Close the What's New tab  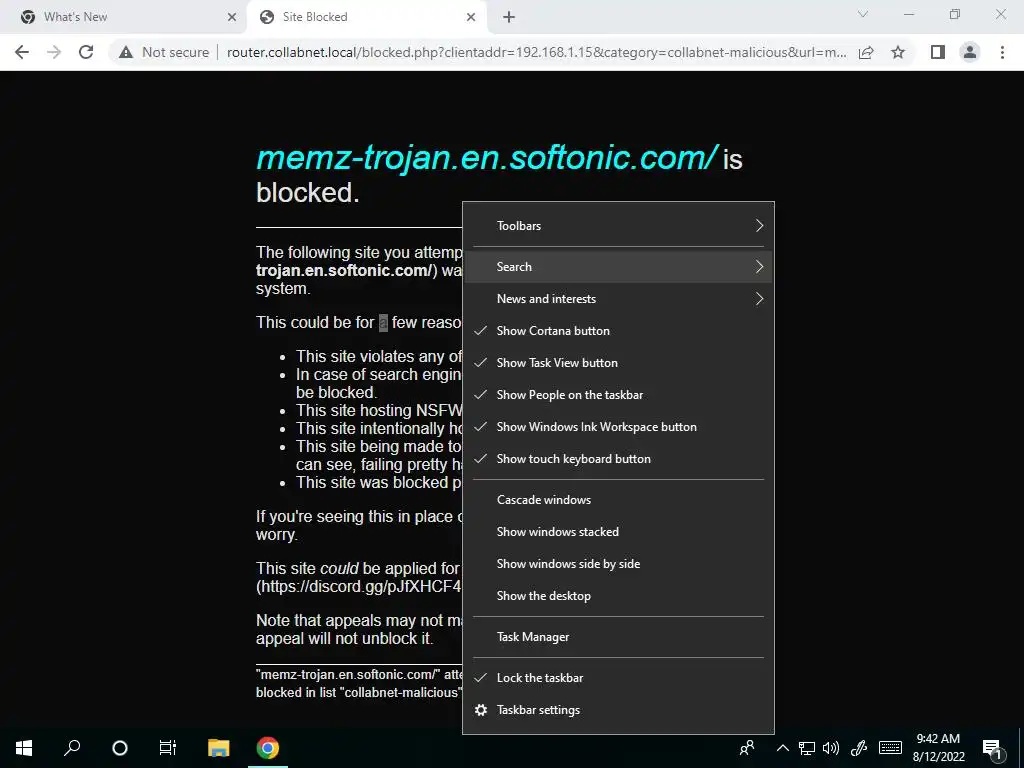232,17
